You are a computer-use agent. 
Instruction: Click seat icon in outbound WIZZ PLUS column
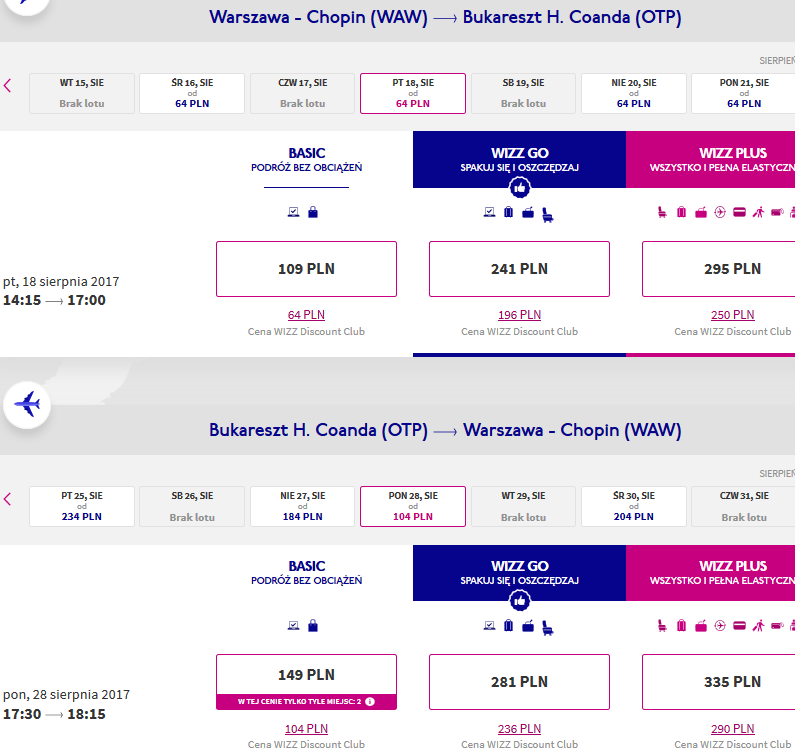point(662,212)
